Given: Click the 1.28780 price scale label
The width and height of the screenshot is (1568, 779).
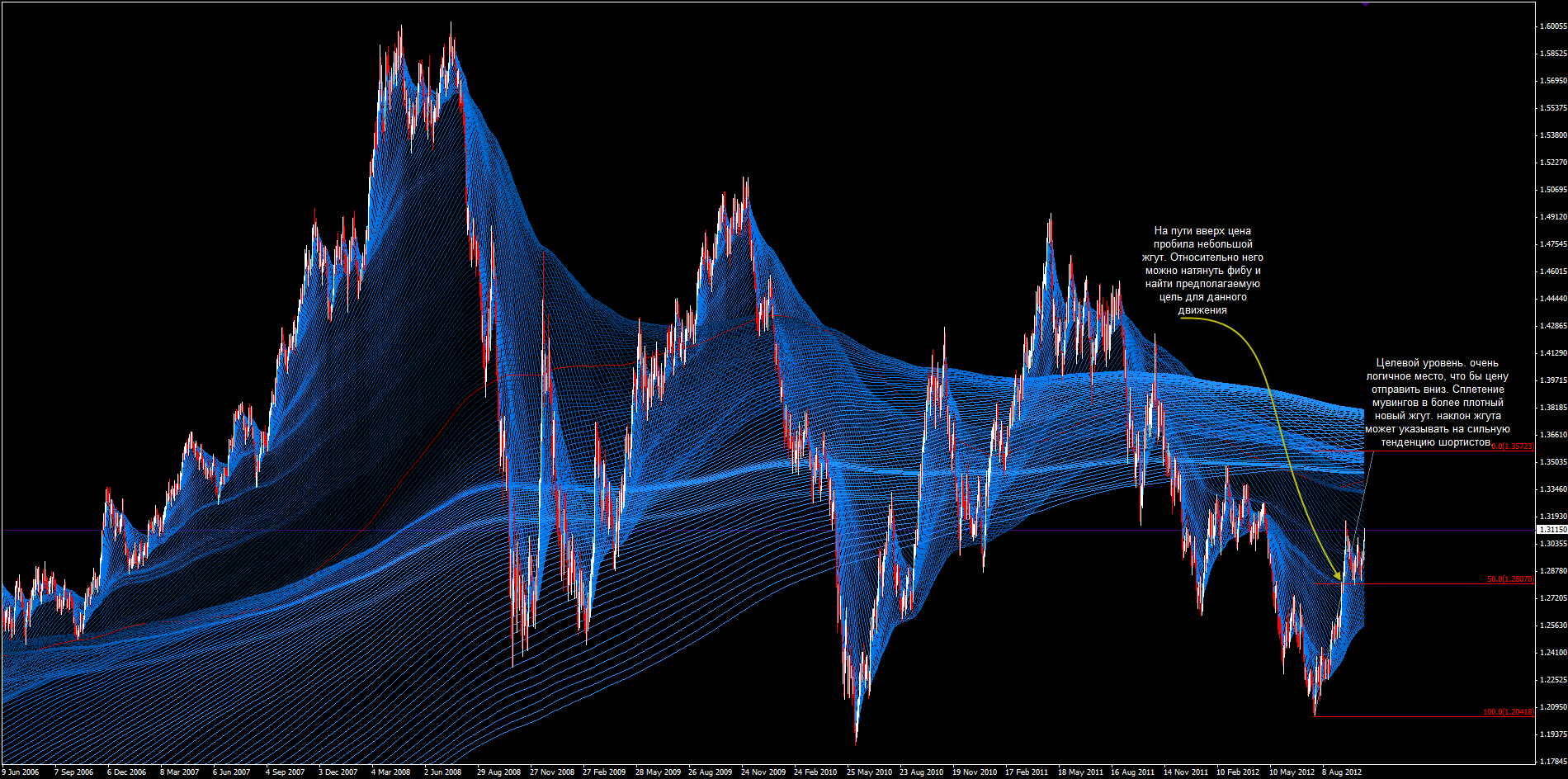Looking at the screenshot, I should pyautogui.click(x=1553, y=571).
